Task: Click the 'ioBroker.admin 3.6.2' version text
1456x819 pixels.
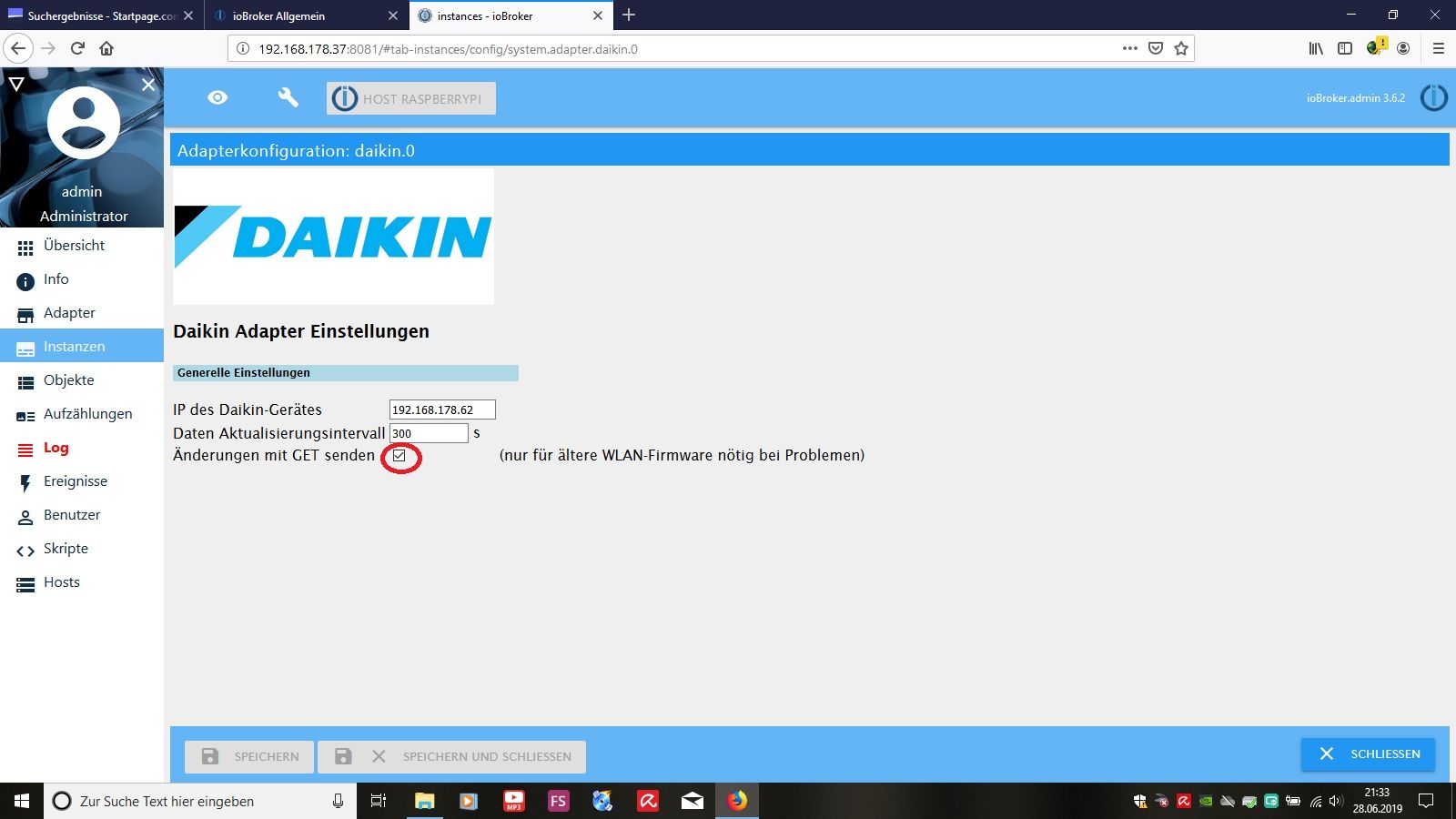Action: pyautogui.click(x=1356, y=98)
